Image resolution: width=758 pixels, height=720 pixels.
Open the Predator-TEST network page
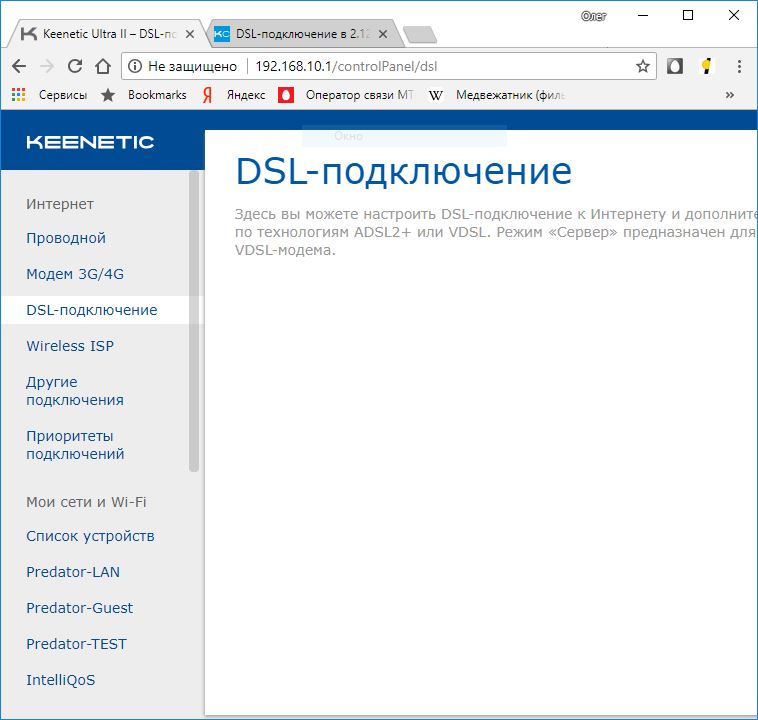pos(76,644)
